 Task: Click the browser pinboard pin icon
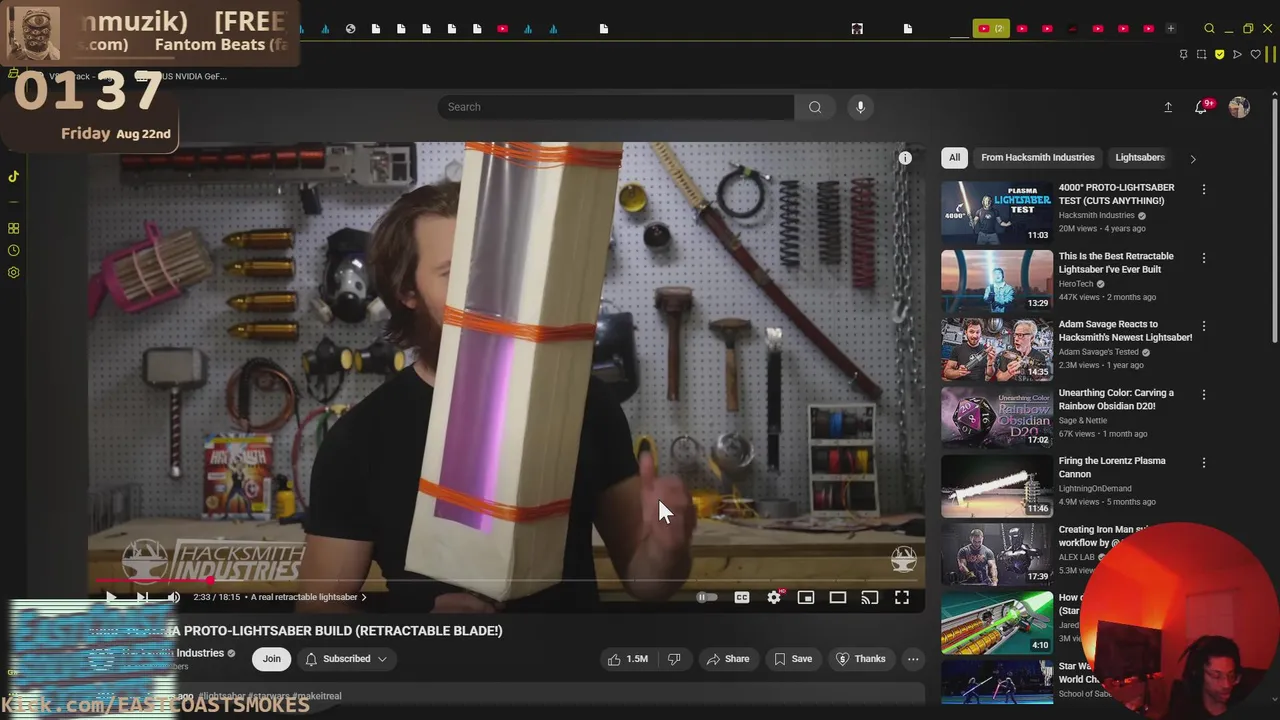pyautogui.click(x=1184, y=55)
